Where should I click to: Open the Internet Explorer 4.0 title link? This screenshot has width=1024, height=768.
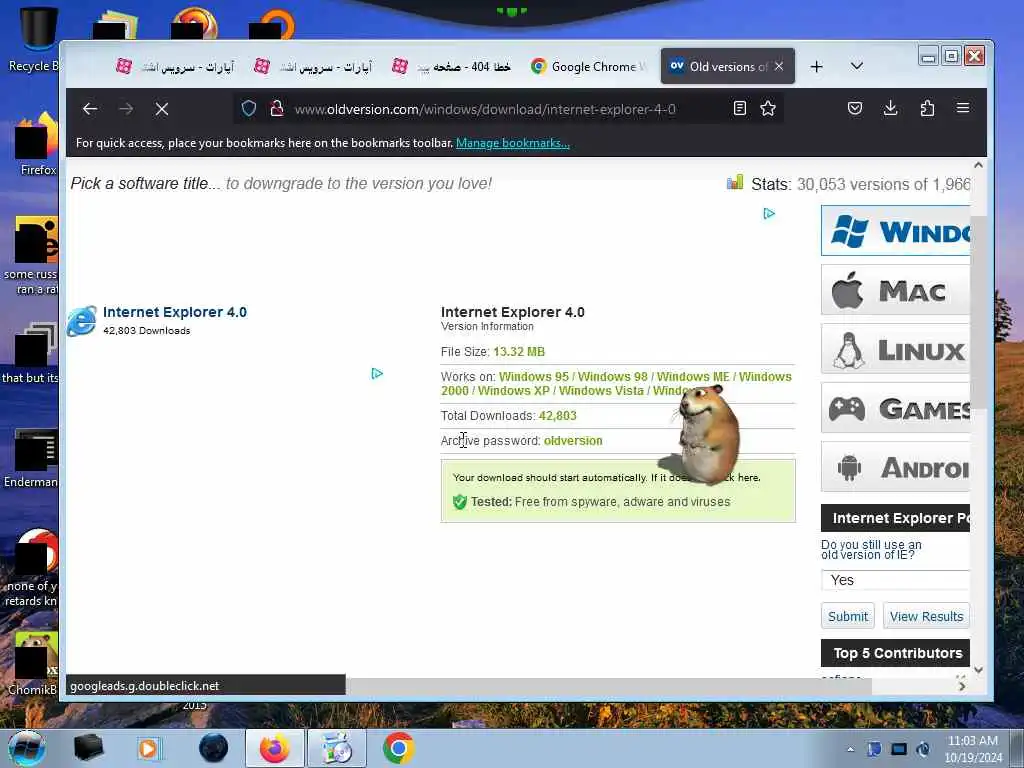tap(175, 312)
